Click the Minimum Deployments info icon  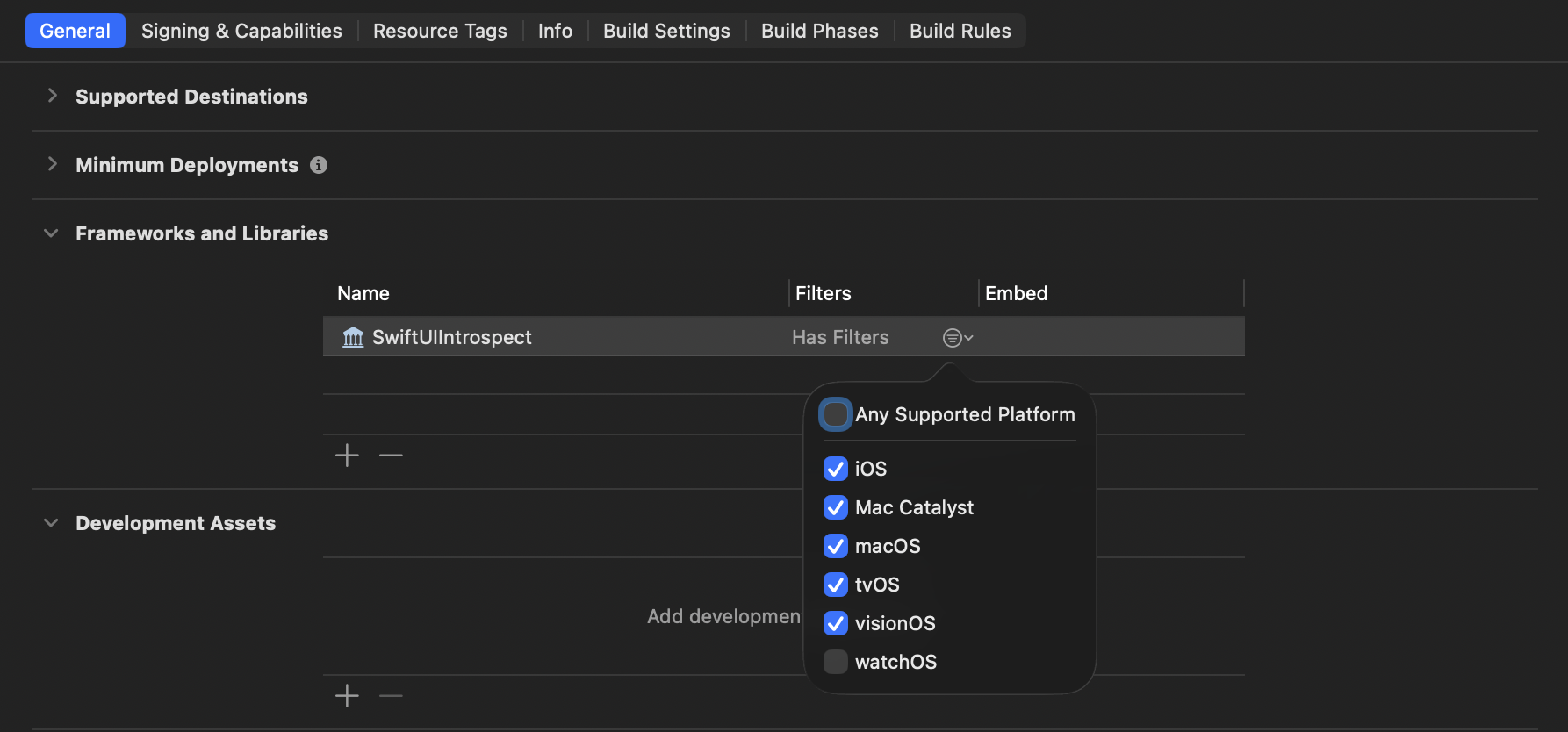point(319,165)
